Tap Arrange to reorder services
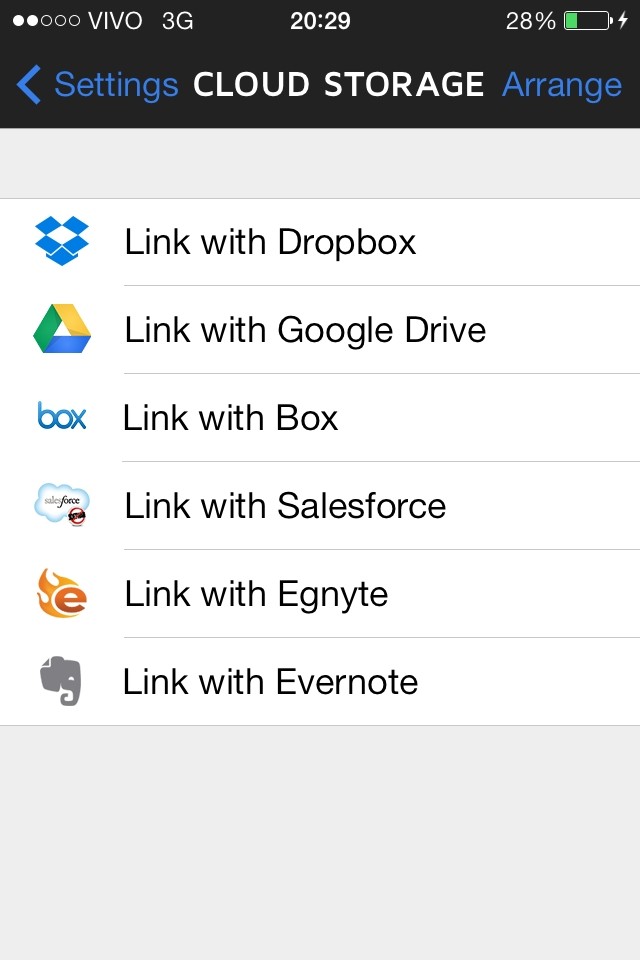 click(x=562, y=84)
